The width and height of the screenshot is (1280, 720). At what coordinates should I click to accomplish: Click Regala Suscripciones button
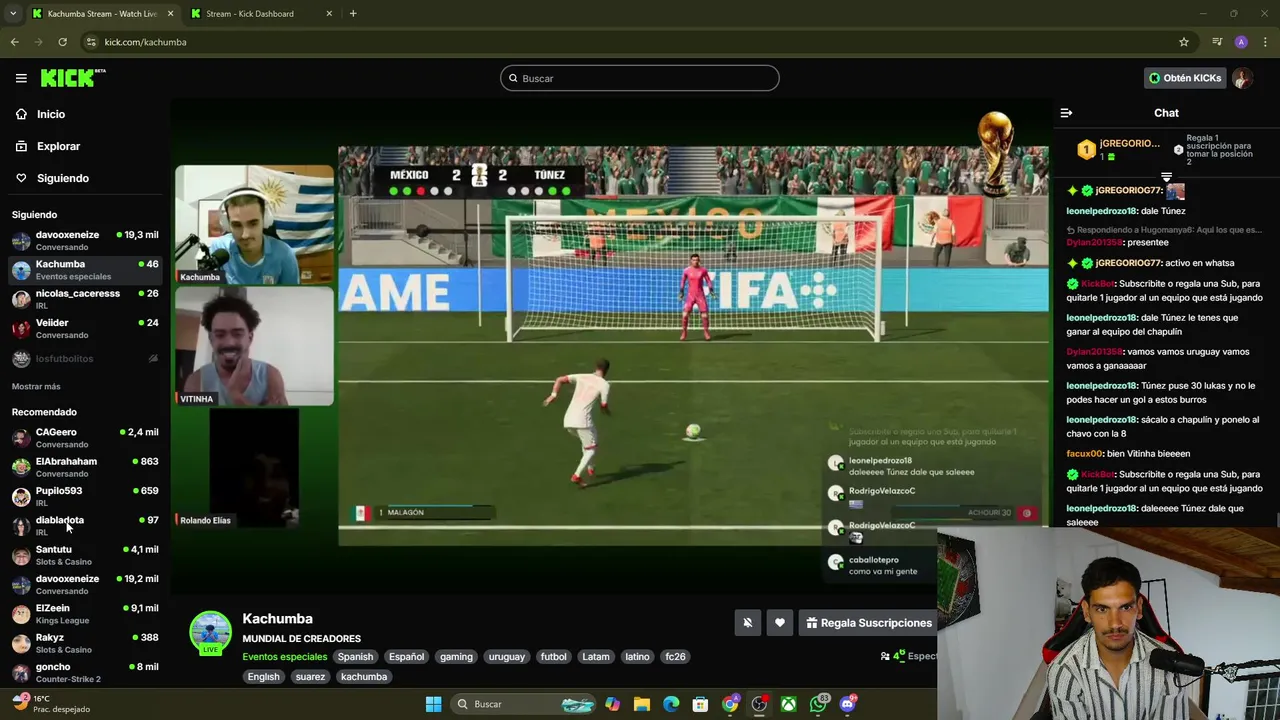pyautogui.click(x=868, y=623)
